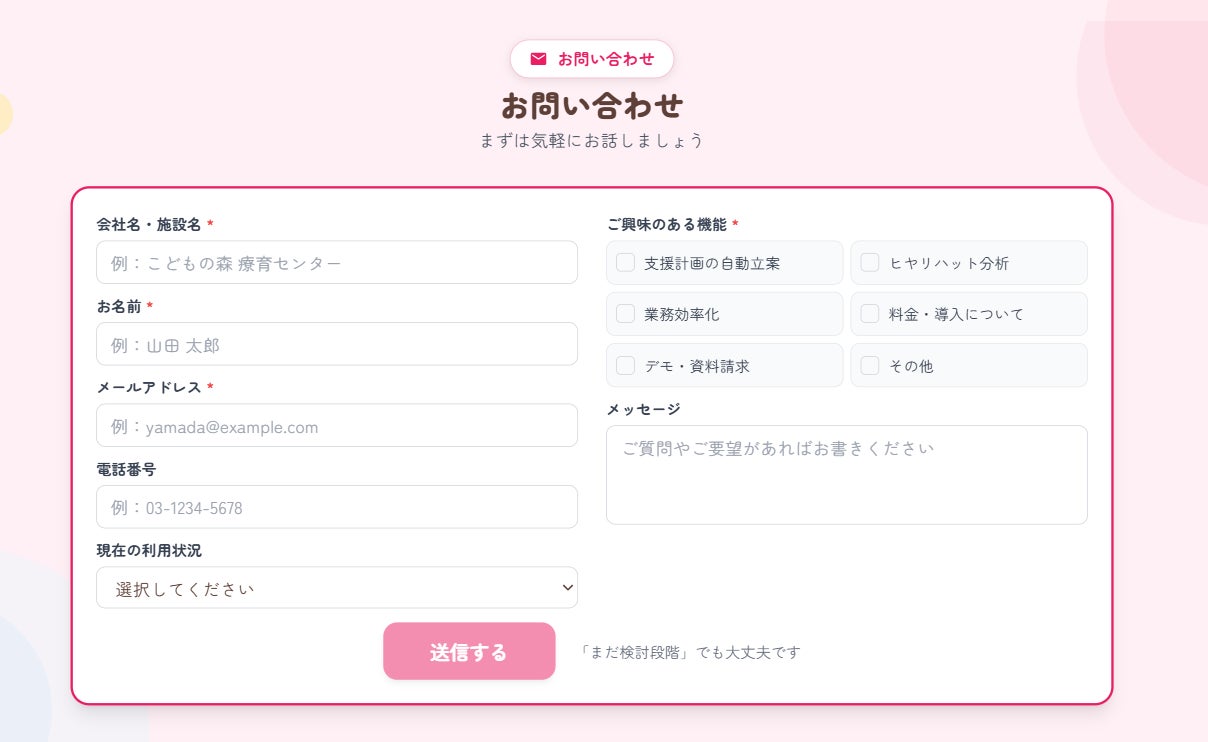
Task: Click into the お名前 text field
Action: tap(336, 345)
